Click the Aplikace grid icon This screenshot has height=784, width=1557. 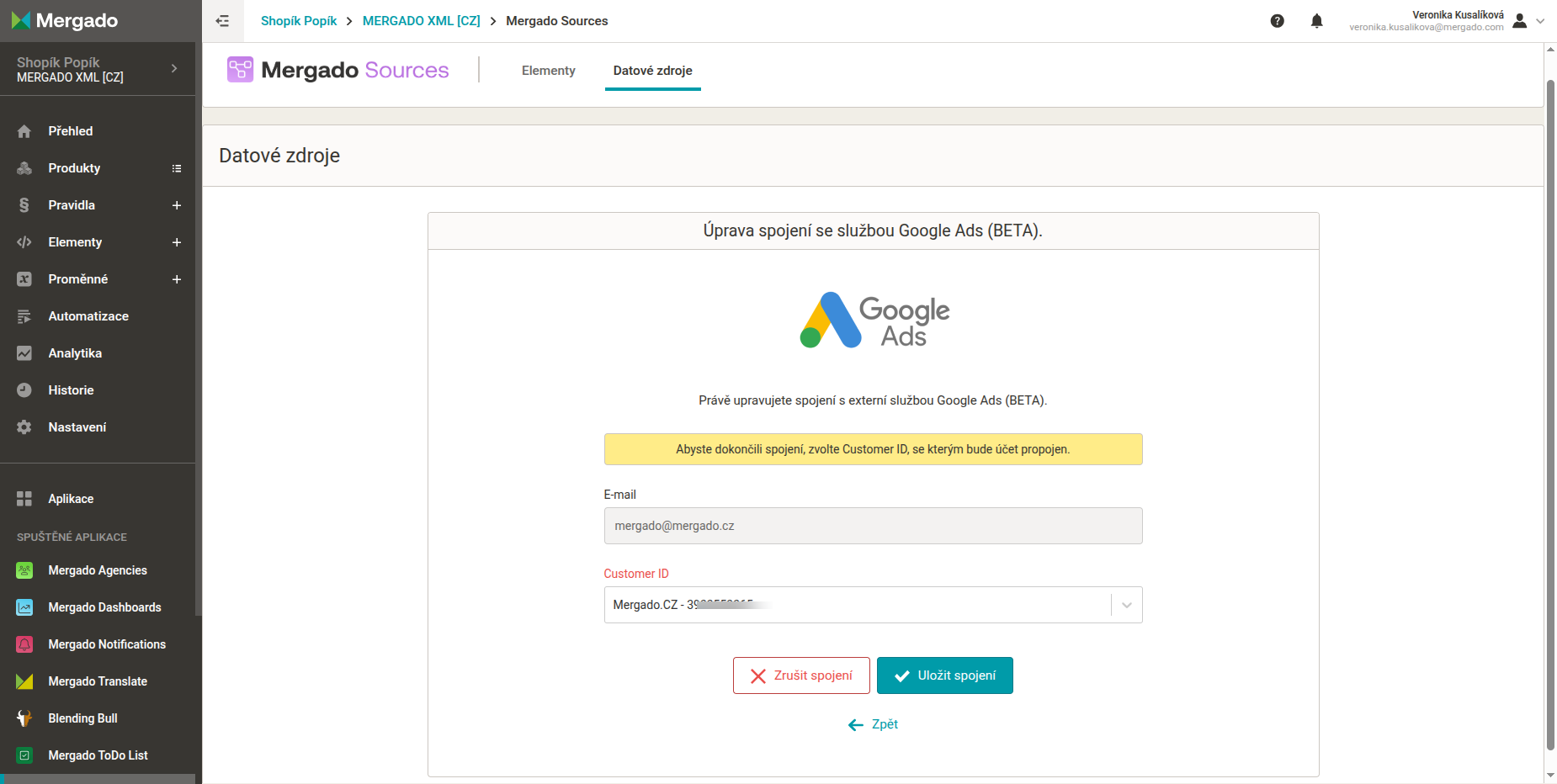pos(24,499)
